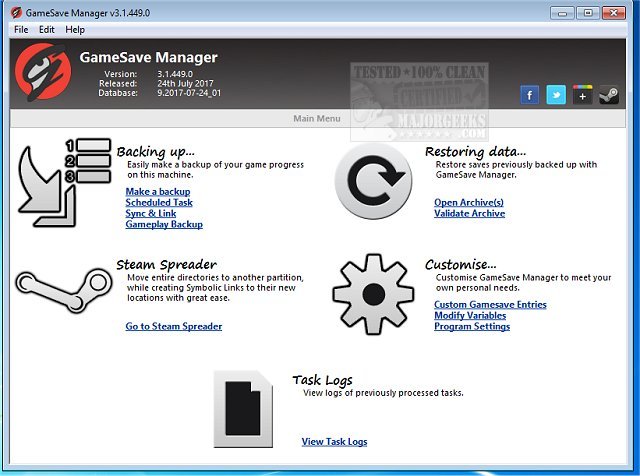Click the Validate Archive link
This screenshot has width=640, height=476.
pyautogui.click(x=469, y=213)
